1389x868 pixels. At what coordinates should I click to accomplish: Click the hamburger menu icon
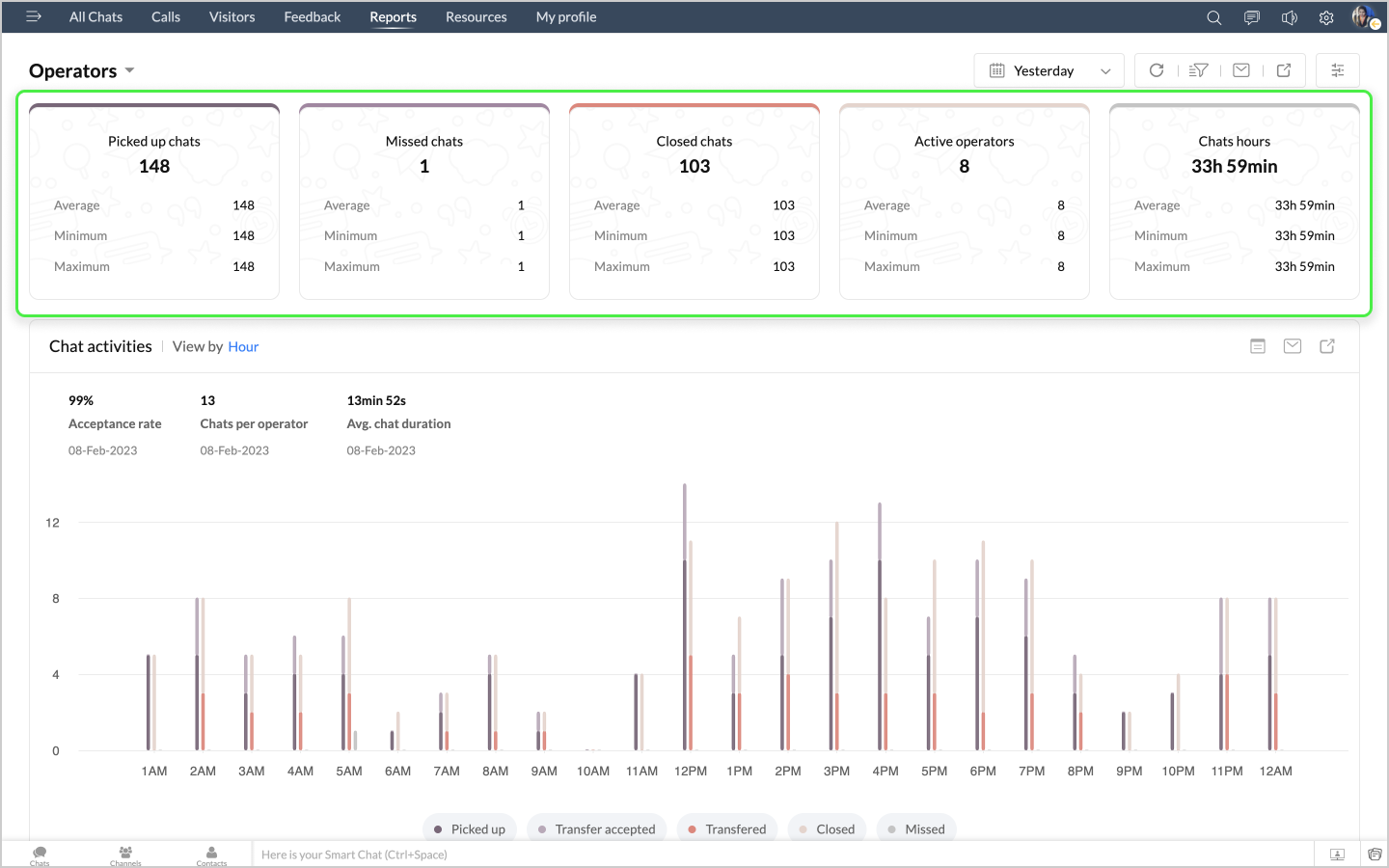point(34,16)
